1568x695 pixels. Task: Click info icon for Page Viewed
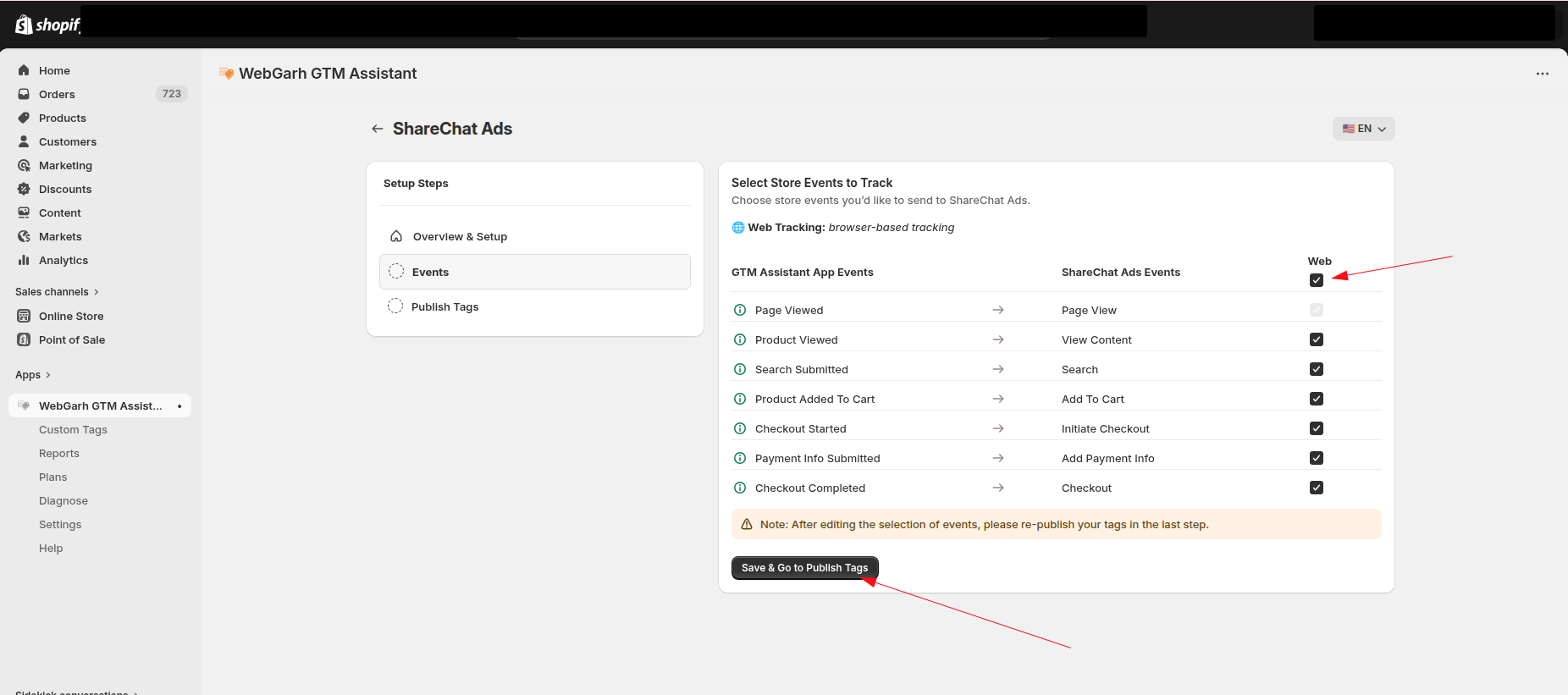coord(740,310)
